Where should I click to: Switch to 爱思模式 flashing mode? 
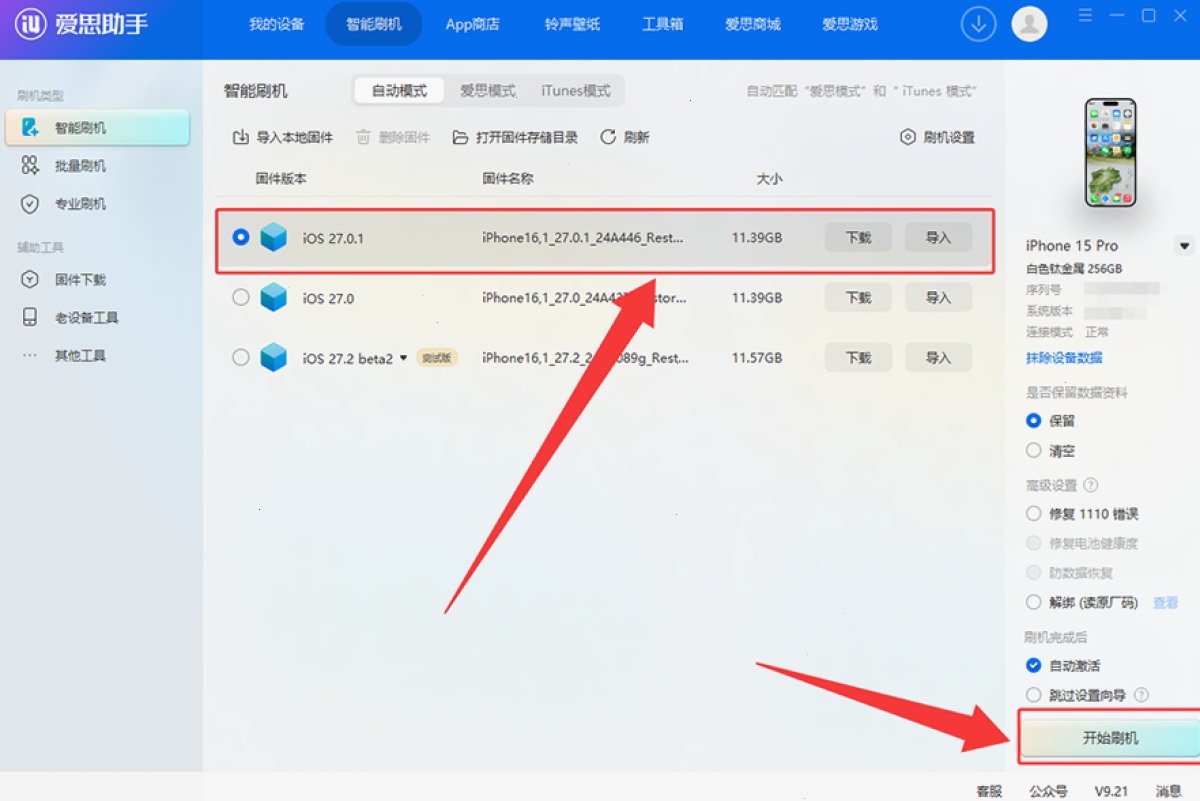(488, 90)
